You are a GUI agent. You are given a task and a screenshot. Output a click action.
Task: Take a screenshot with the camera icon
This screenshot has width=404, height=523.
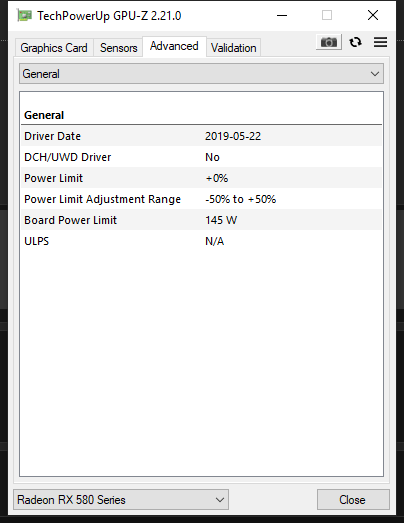pos(329,42)
